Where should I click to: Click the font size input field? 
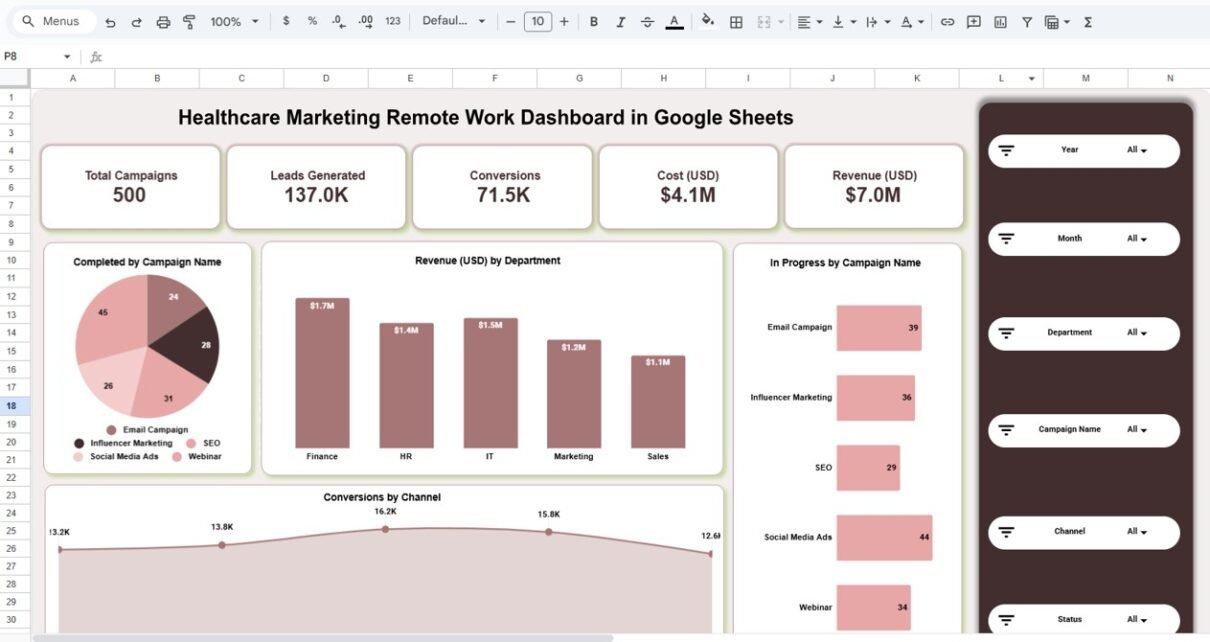538,22
